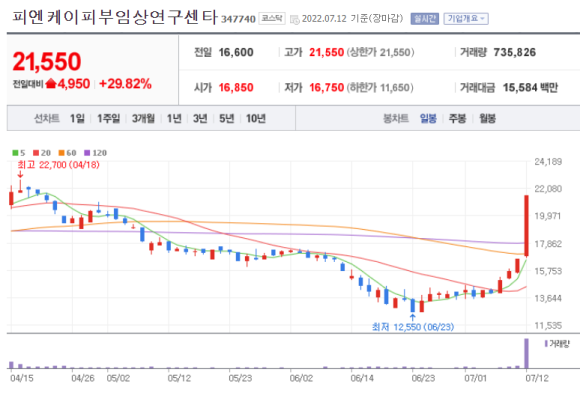
Task: Click the 거래대금 value 15,584 백만
Action: (x=530, y=87)
